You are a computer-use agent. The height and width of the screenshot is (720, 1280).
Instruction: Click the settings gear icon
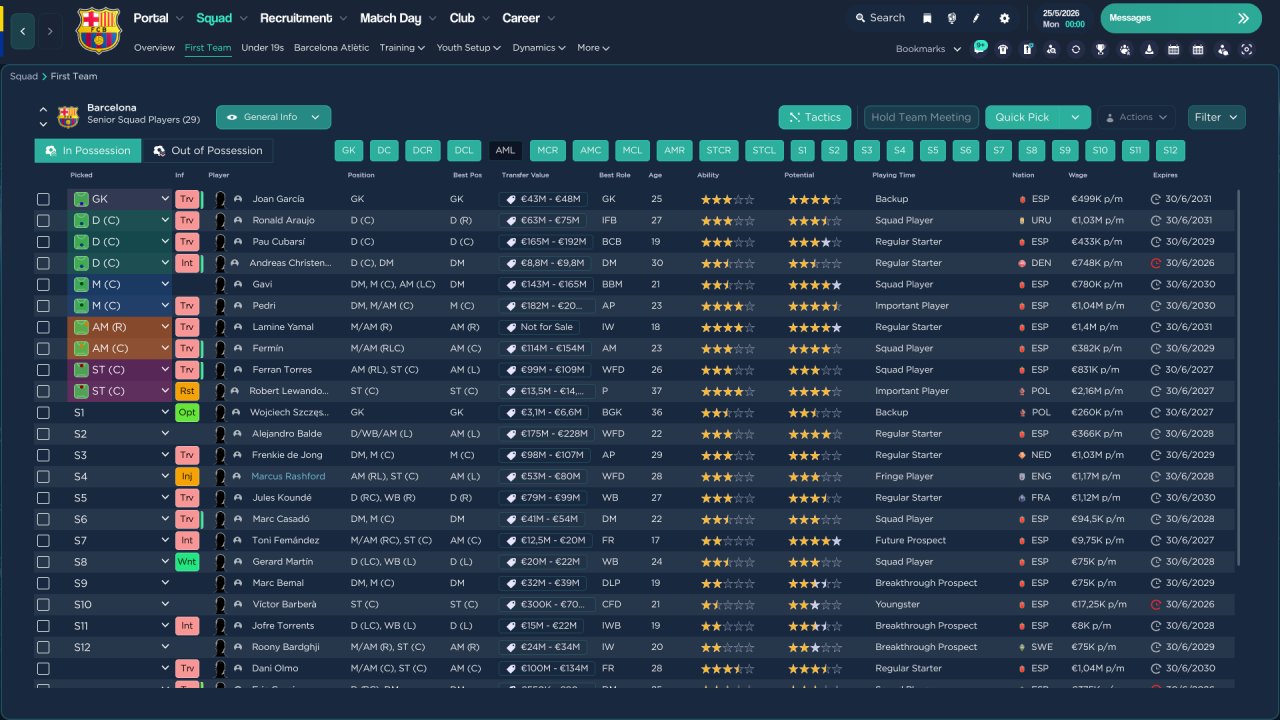click(1004, 18)
